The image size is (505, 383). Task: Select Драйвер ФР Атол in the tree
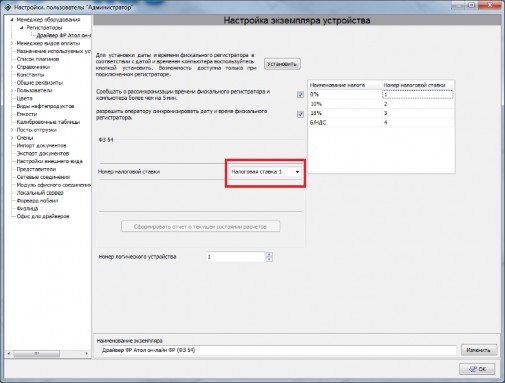(x=63, y=35)
